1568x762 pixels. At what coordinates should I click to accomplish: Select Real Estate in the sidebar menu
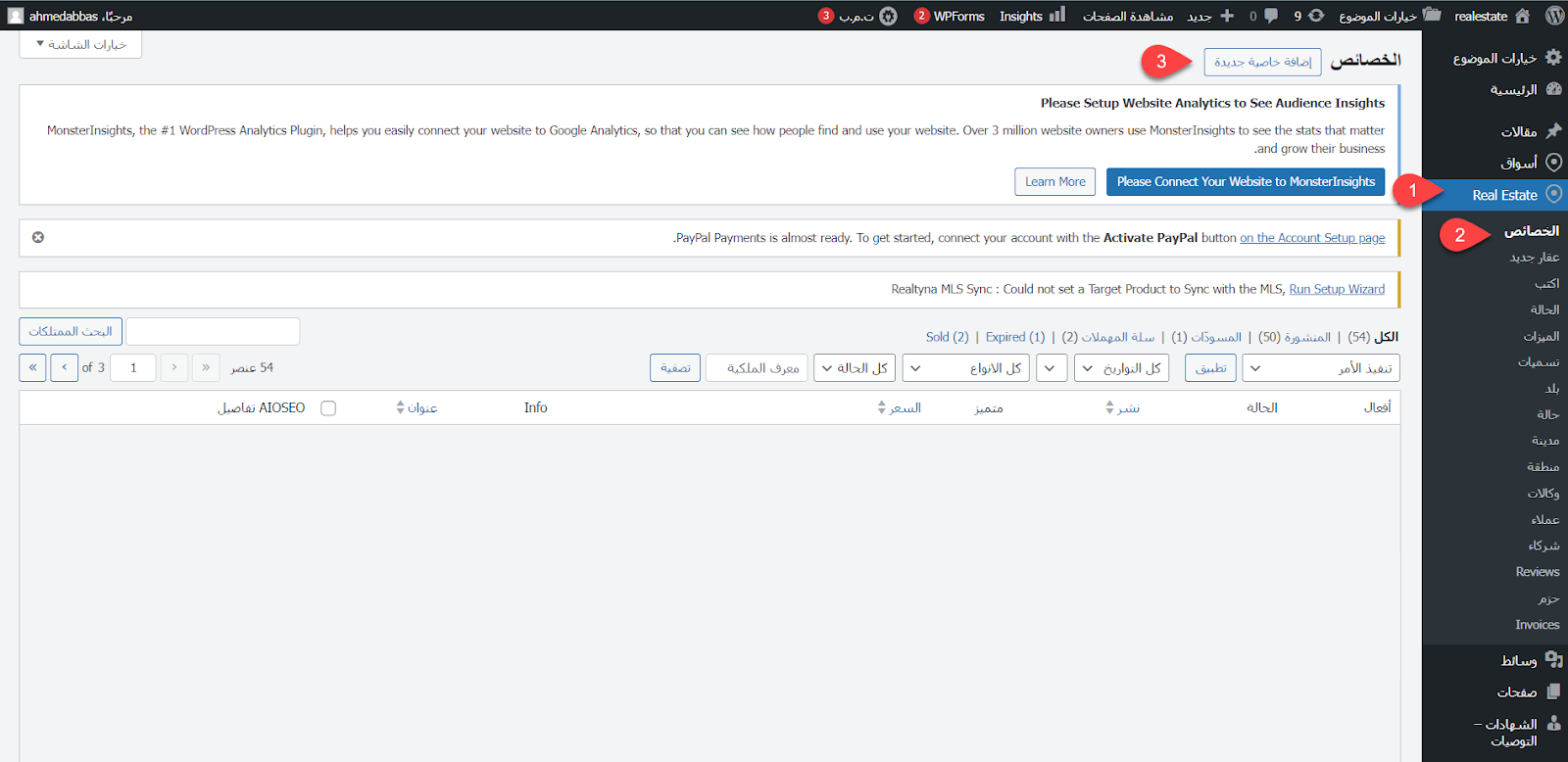(x=1504, y=195)
